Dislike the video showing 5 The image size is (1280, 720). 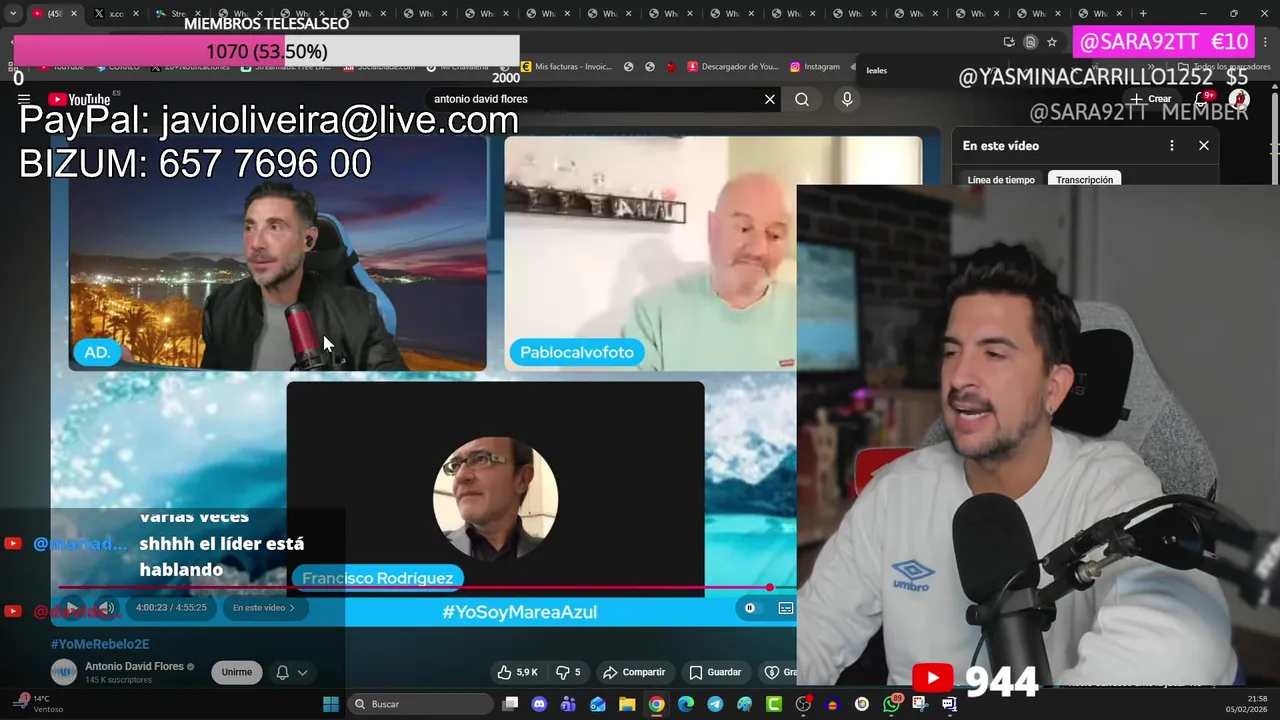click(x=568, y=672)
